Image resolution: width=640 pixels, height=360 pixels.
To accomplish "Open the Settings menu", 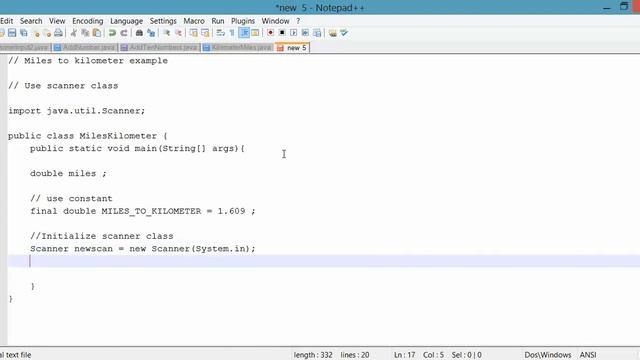I will [x=163, y=21].
